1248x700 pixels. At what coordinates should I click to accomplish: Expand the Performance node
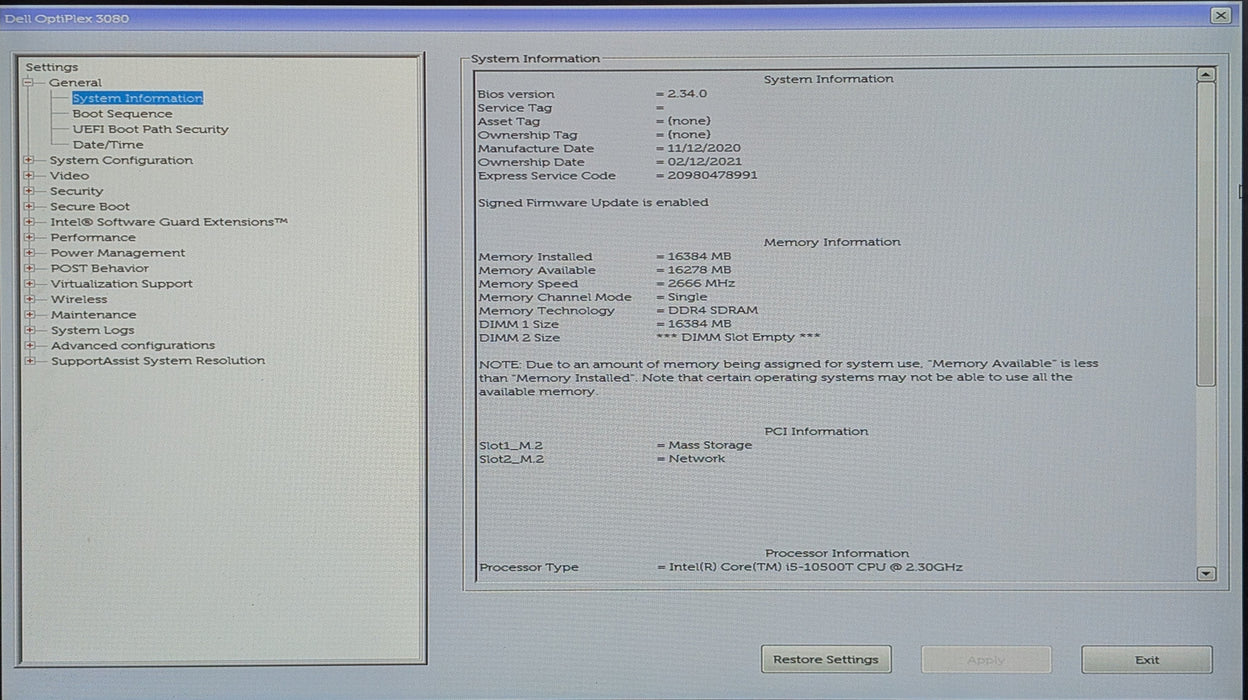click(x=29, y=238)
